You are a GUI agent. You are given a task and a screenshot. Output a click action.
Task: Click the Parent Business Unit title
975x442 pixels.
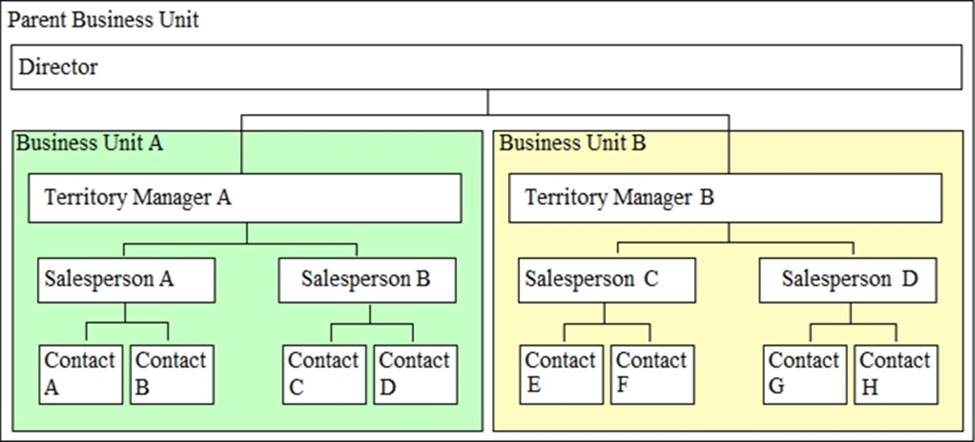(103, 21)
